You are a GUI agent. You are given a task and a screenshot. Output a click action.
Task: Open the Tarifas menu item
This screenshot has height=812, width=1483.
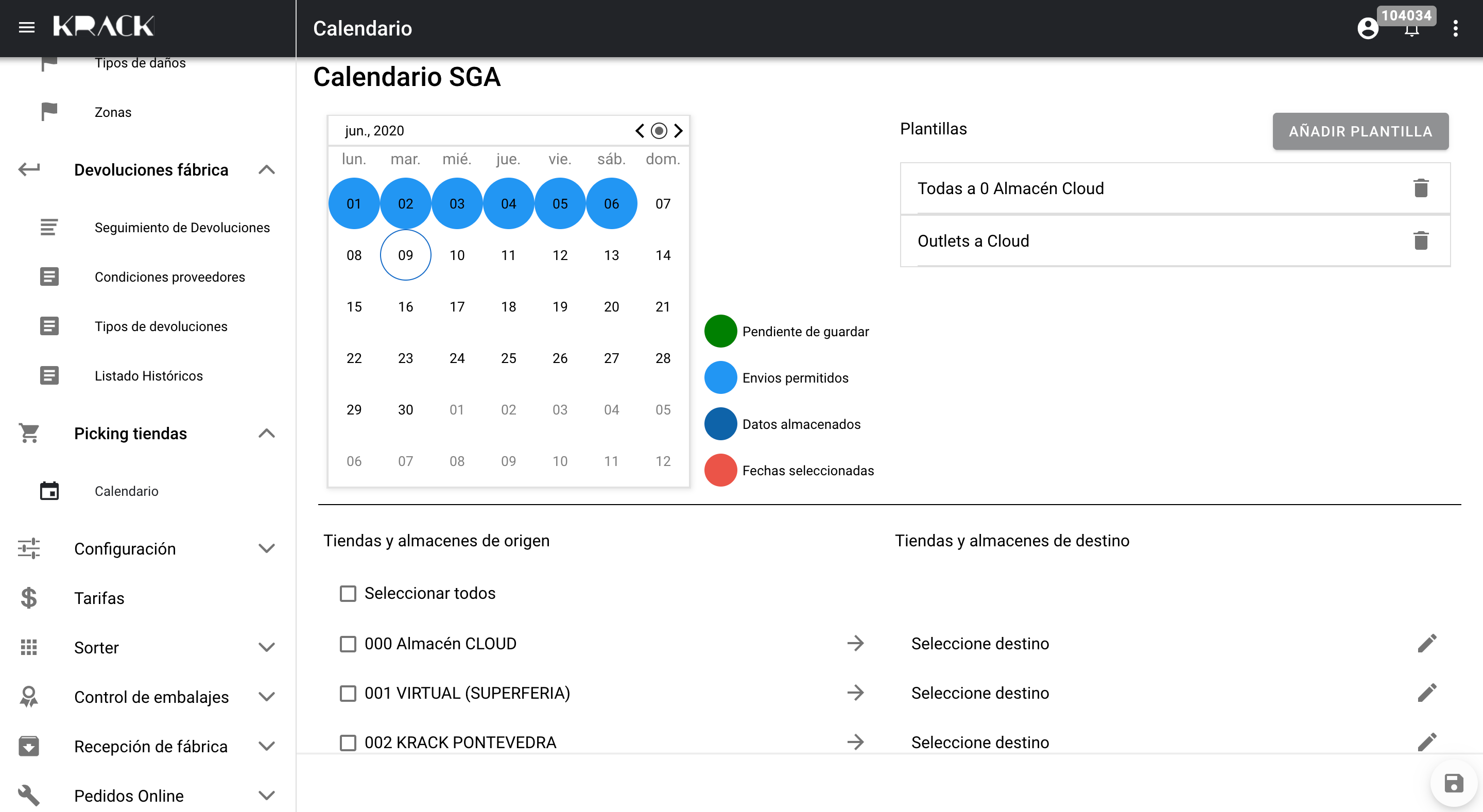(99, 598)
